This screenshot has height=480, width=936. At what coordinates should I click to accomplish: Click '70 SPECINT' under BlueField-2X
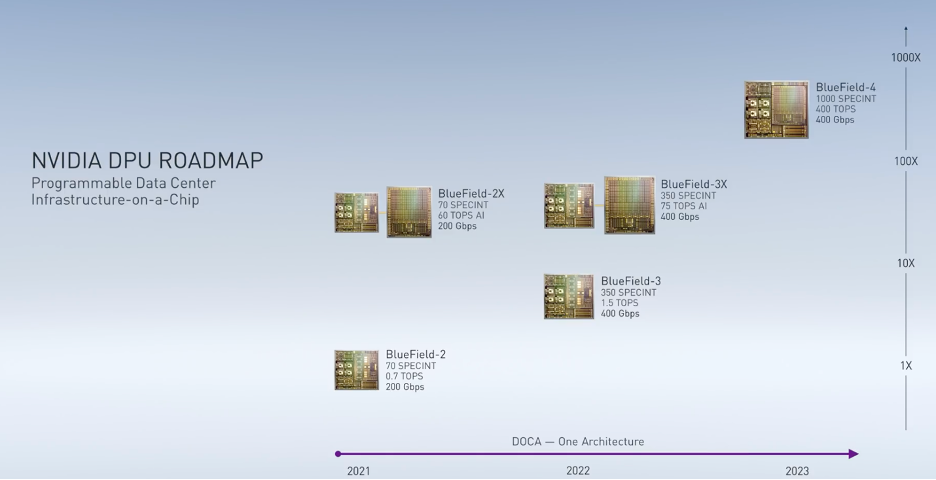(x=463, y=205)
